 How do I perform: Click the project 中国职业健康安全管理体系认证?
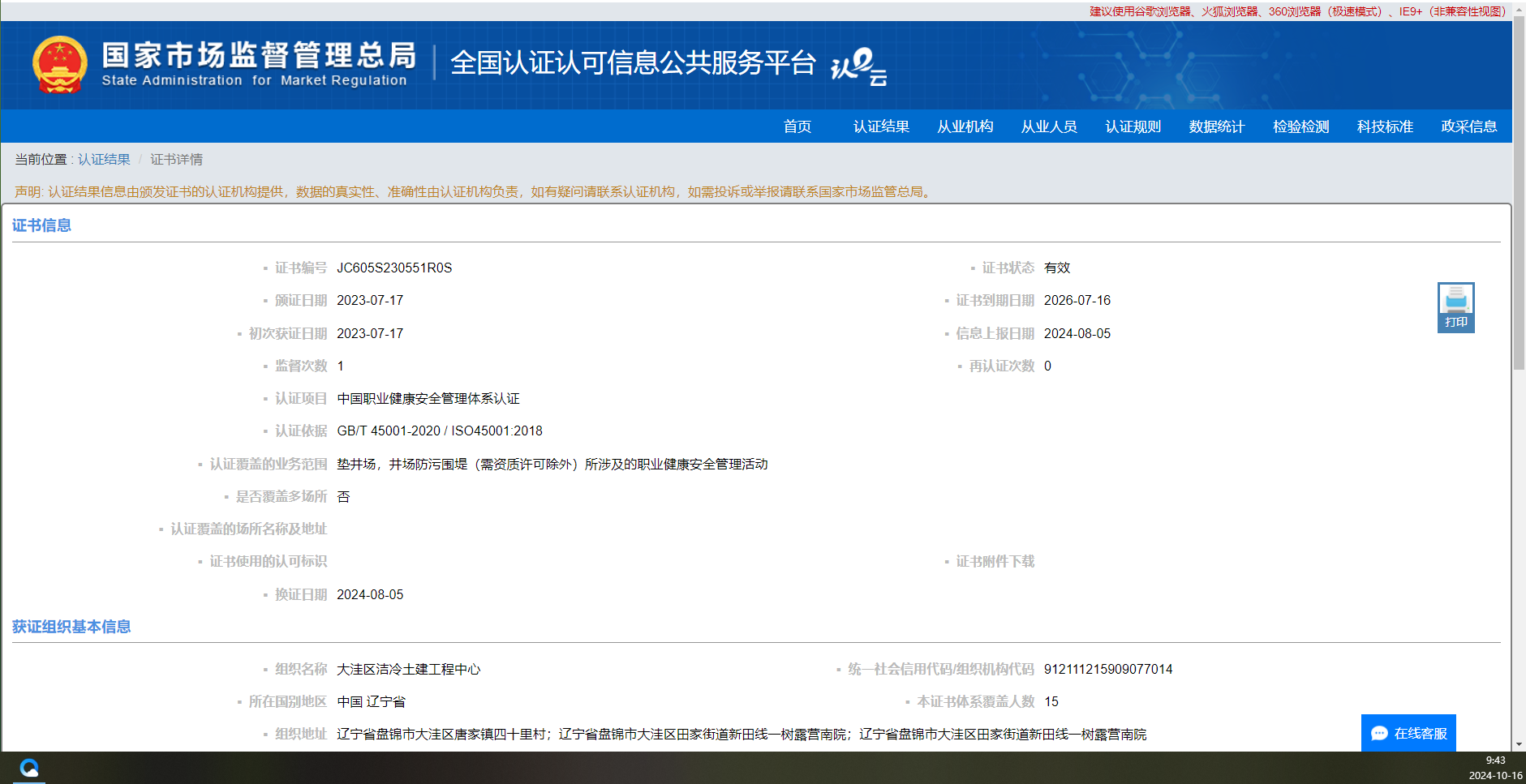point(428,398)
